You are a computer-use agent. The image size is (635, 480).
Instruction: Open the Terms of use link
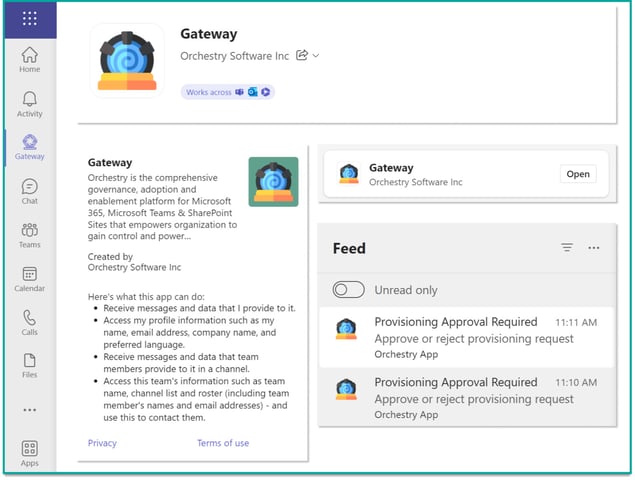(x=223, y=443)
